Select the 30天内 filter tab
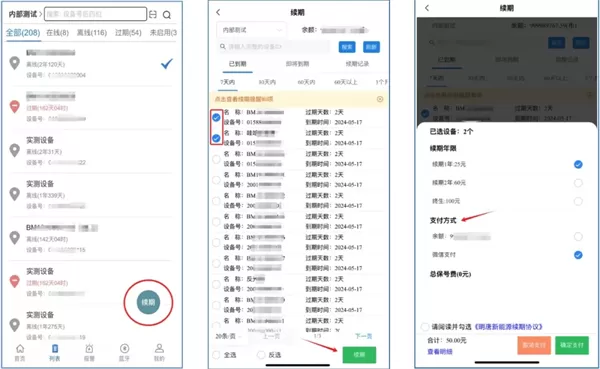600x369 pixels. [267, 82]
